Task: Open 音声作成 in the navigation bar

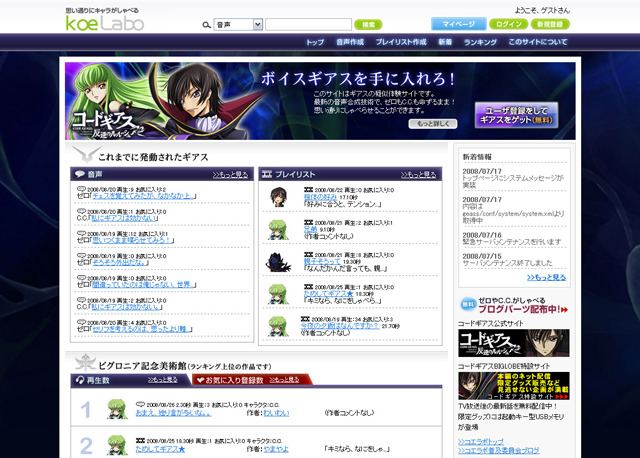Action: (x=350, y=42)
